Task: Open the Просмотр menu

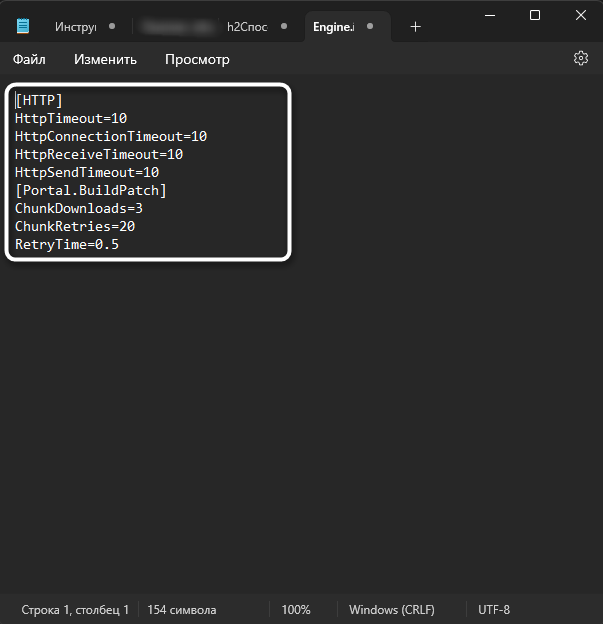Action: click(x=197, y=59)
